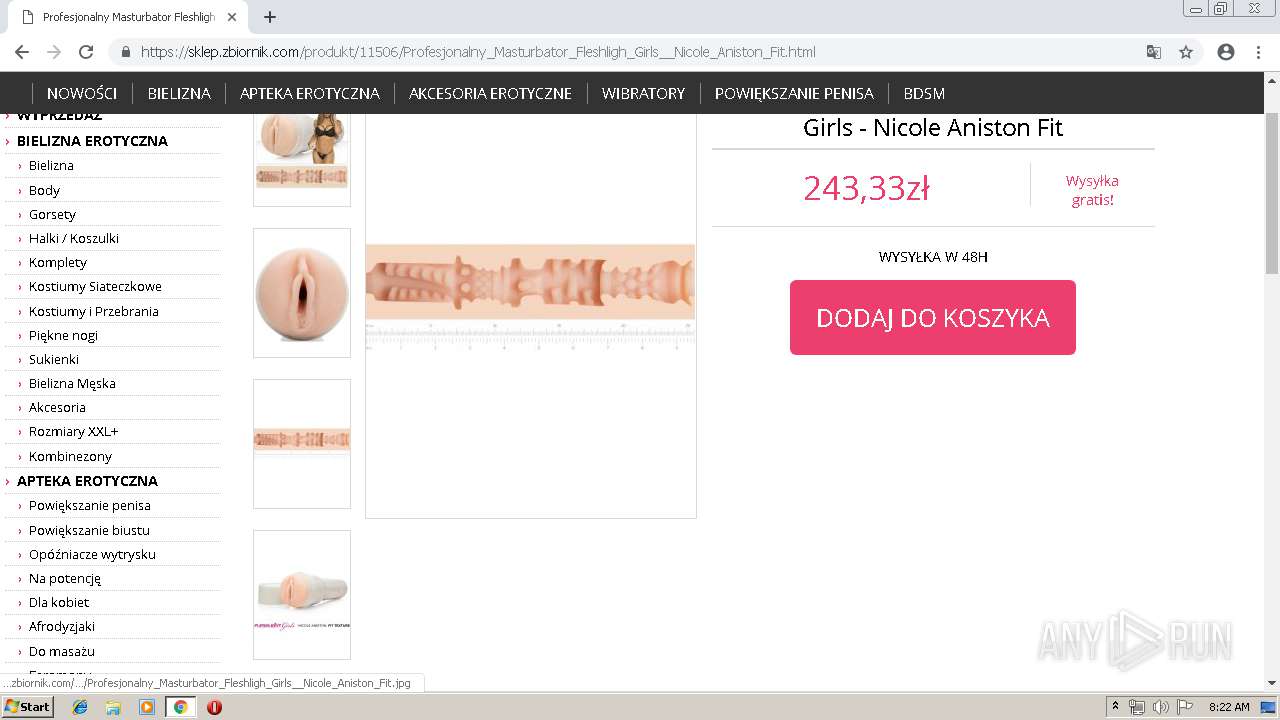Image resolution: width=1280 pixels, height=720 pixels.
Task: Switch to Chrome in taskbar
Action: coord(180,707)
